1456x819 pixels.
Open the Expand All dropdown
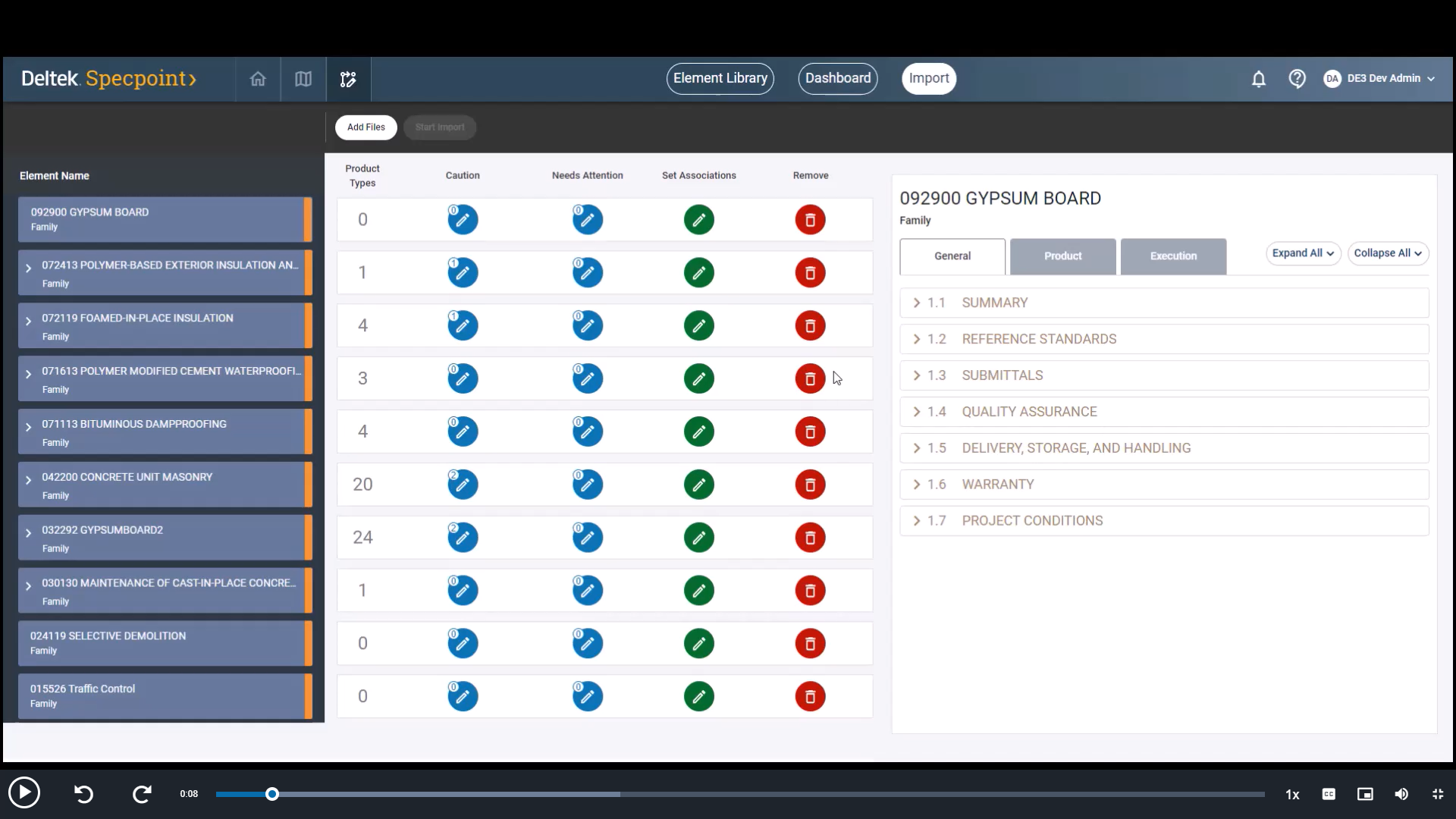click(x=1303, y=253)
